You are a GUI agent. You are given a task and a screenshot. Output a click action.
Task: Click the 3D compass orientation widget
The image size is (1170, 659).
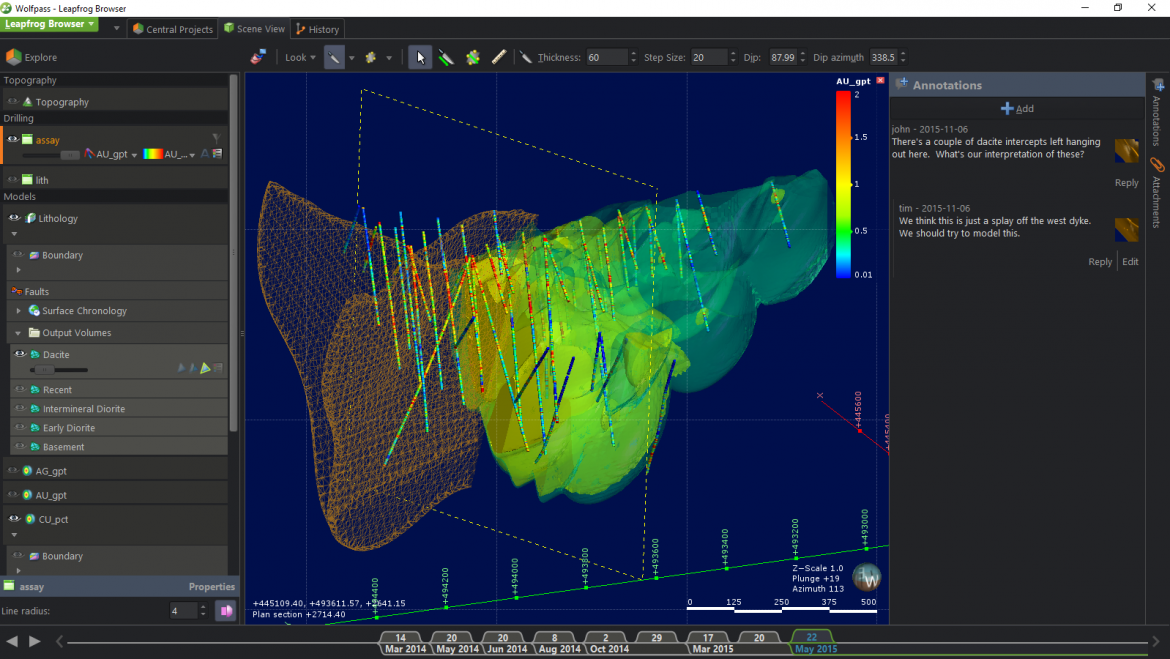click(866, 577)
